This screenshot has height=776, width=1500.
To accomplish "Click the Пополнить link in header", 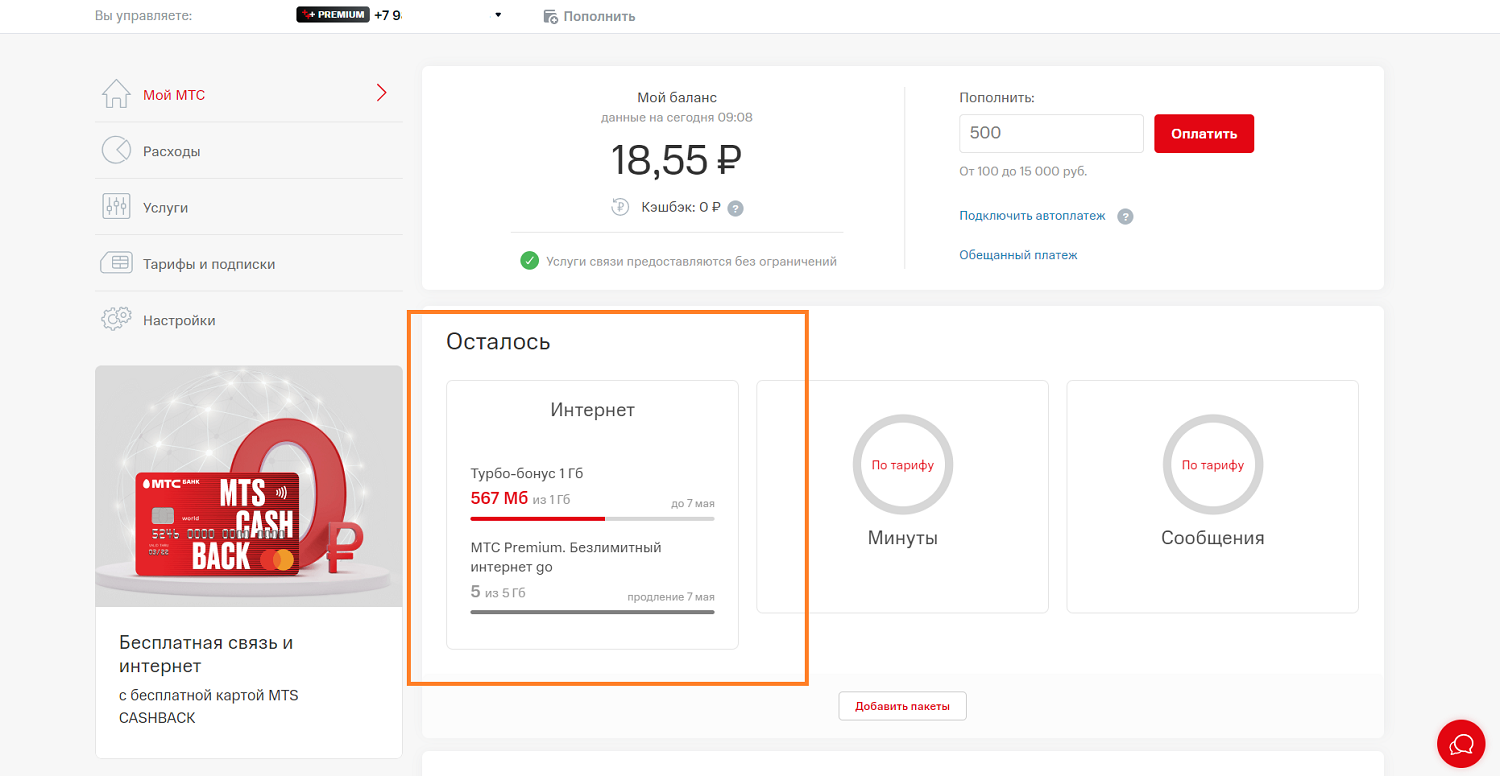I will pos(599,16).
